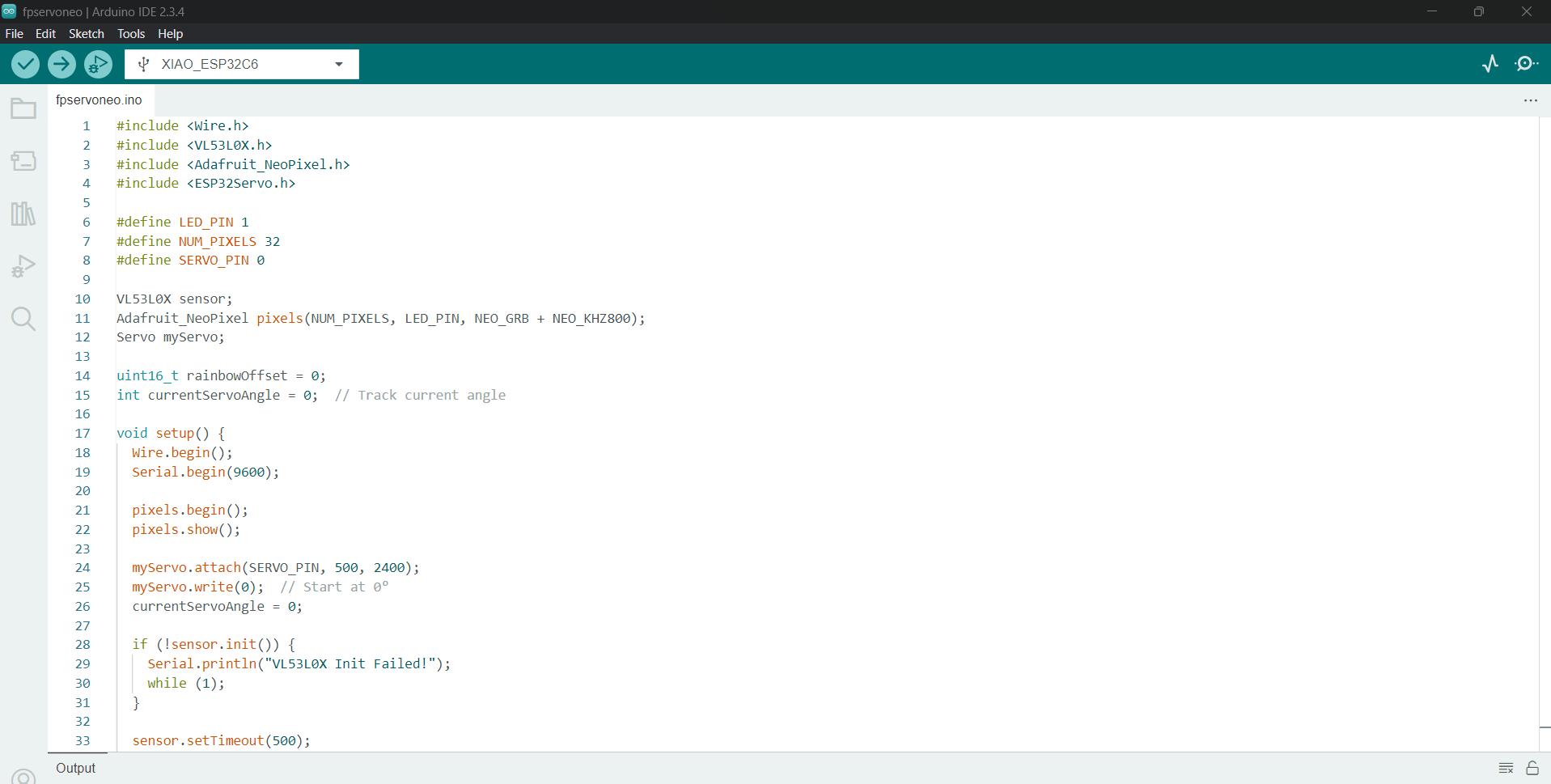The image size is (1551, 784).
Task: Click on the Adafruit_NeoPixel pixels declaration
Action: tap(381, 318)
